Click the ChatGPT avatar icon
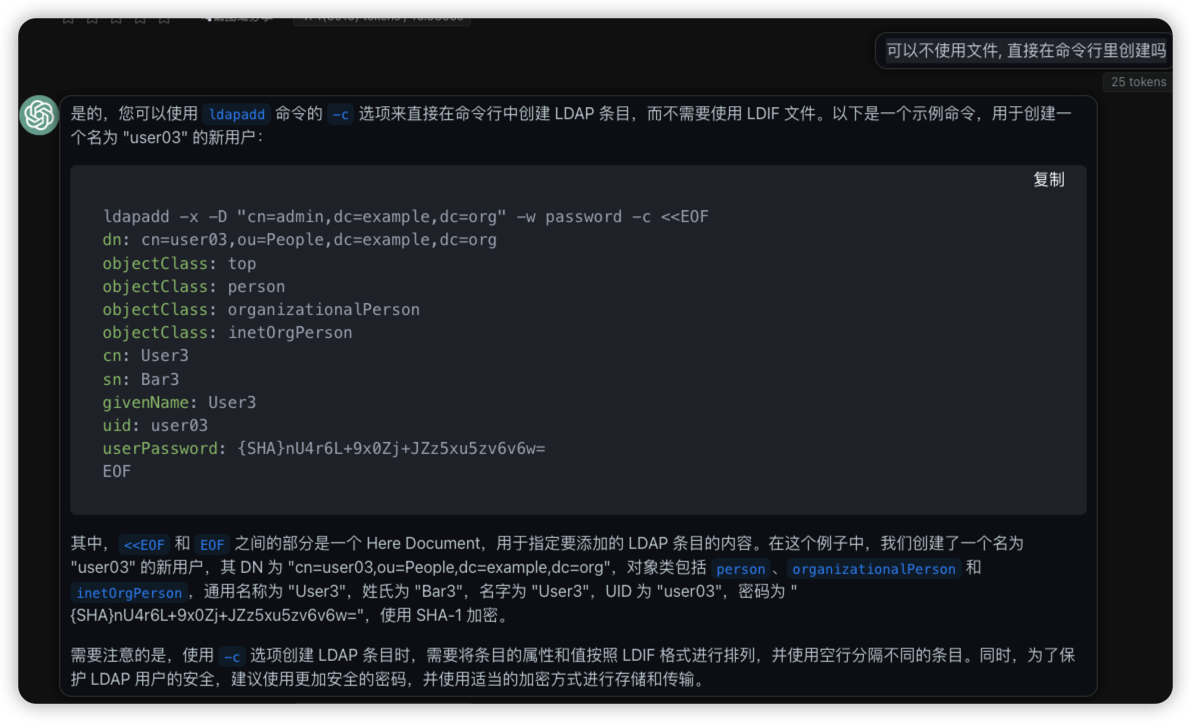1191x722 pixels. (39, 115)
